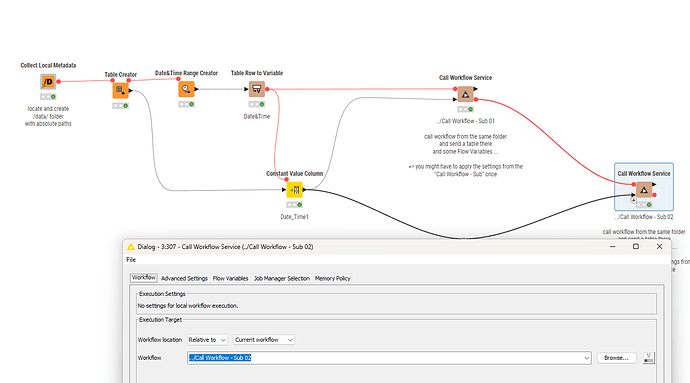This screenshot has width=690, height=383.
Task: Expand the Current workflow dropdown
Action: 264,340
